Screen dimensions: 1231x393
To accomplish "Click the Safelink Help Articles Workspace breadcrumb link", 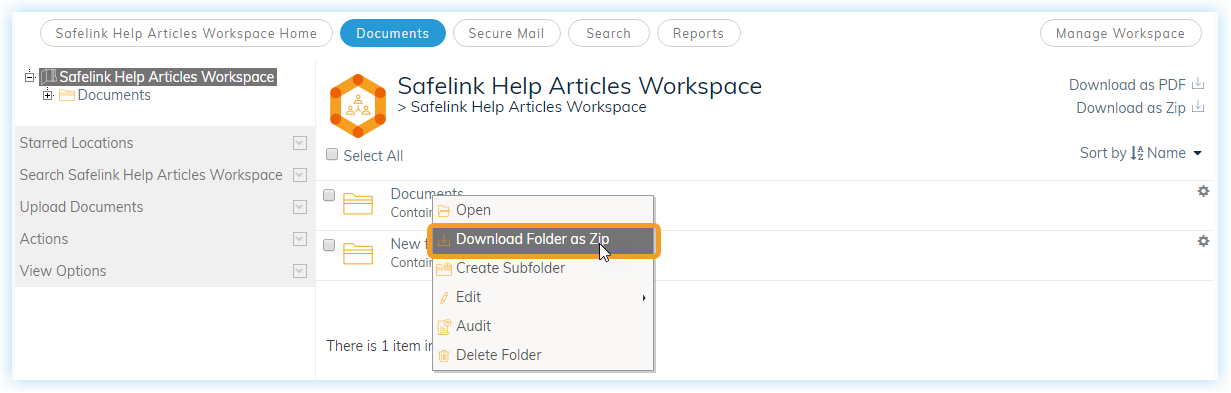I will click(528, 107).
